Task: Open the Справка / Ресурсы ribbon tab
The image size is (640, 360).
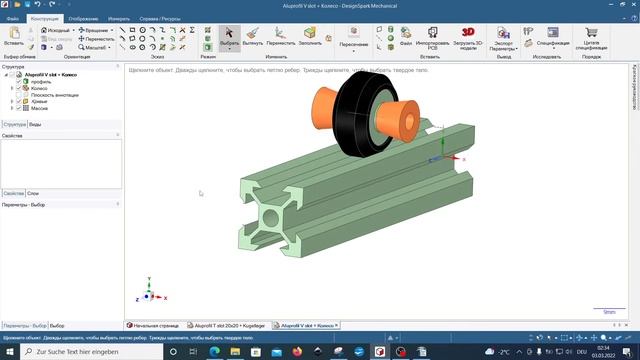Action: coord(160,19)
